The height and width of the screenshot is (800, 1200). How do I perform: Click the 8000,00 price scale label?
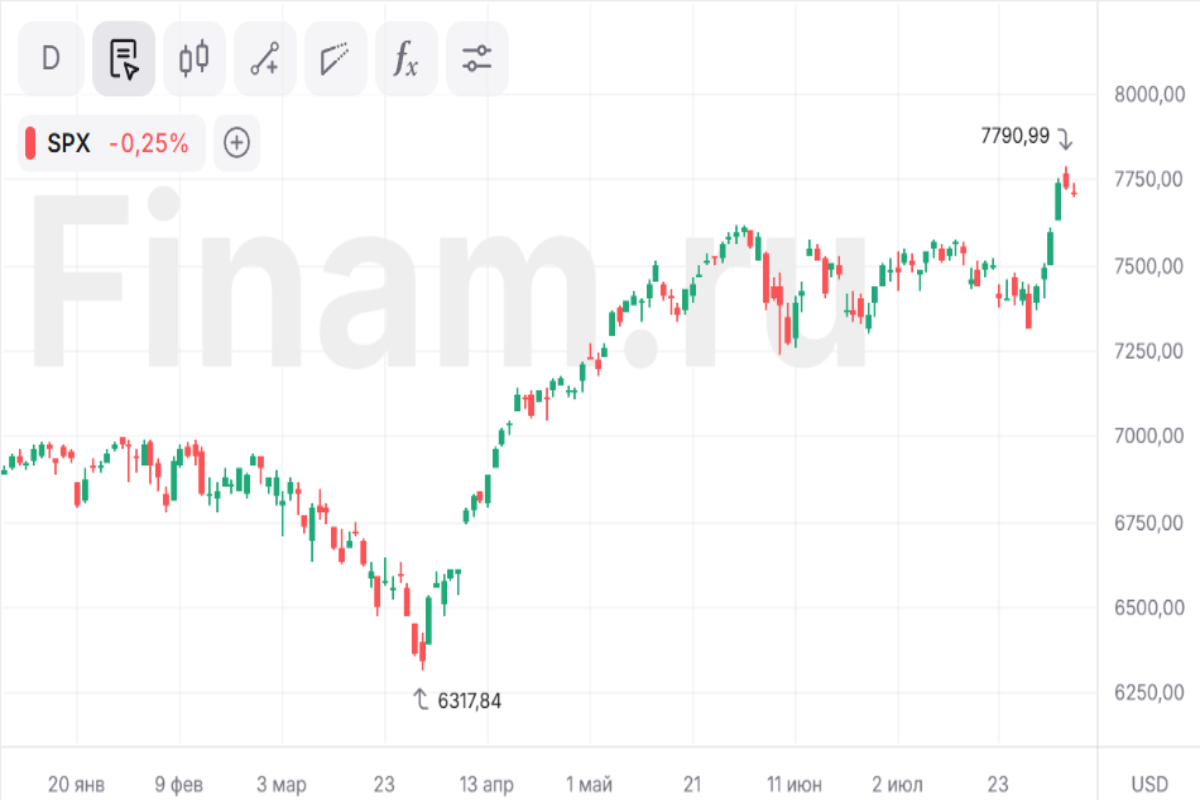[1149, 95]
